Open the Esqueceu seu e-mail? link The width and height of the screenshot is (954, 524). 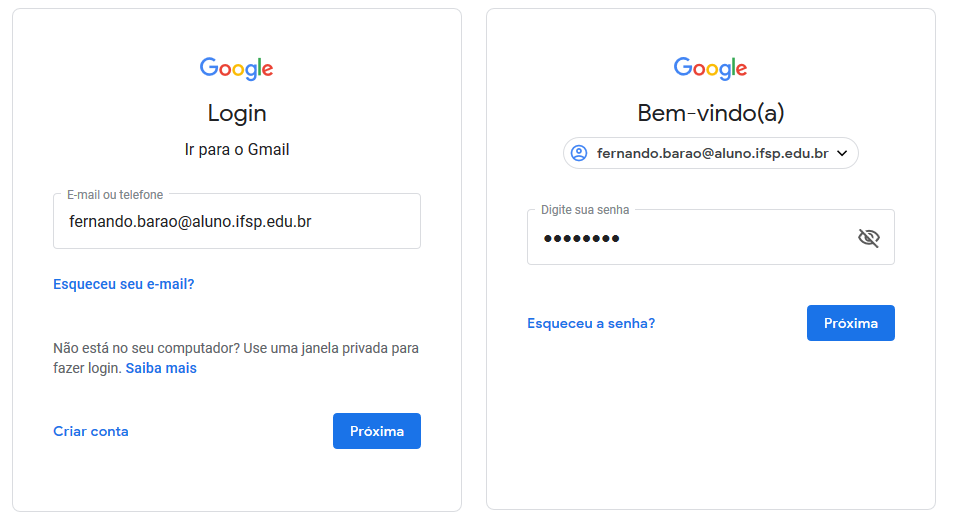[x=123, y=284]
